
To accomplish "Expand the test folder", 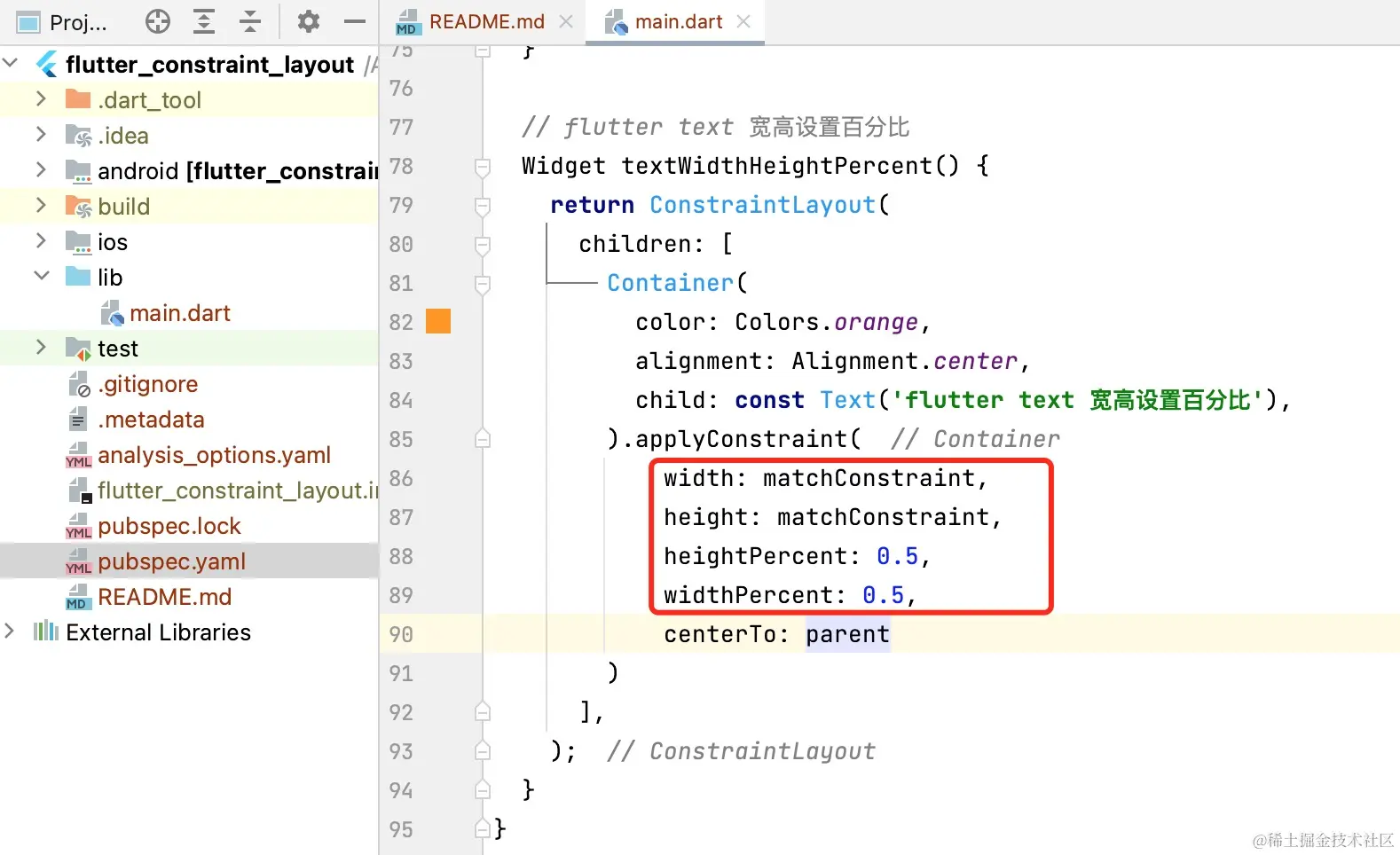I will (x=41, y=347).
